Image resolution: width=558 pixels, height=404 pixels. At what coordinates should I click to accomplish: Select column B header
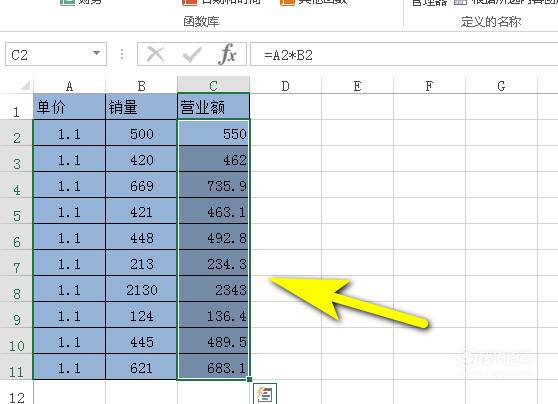141,85
